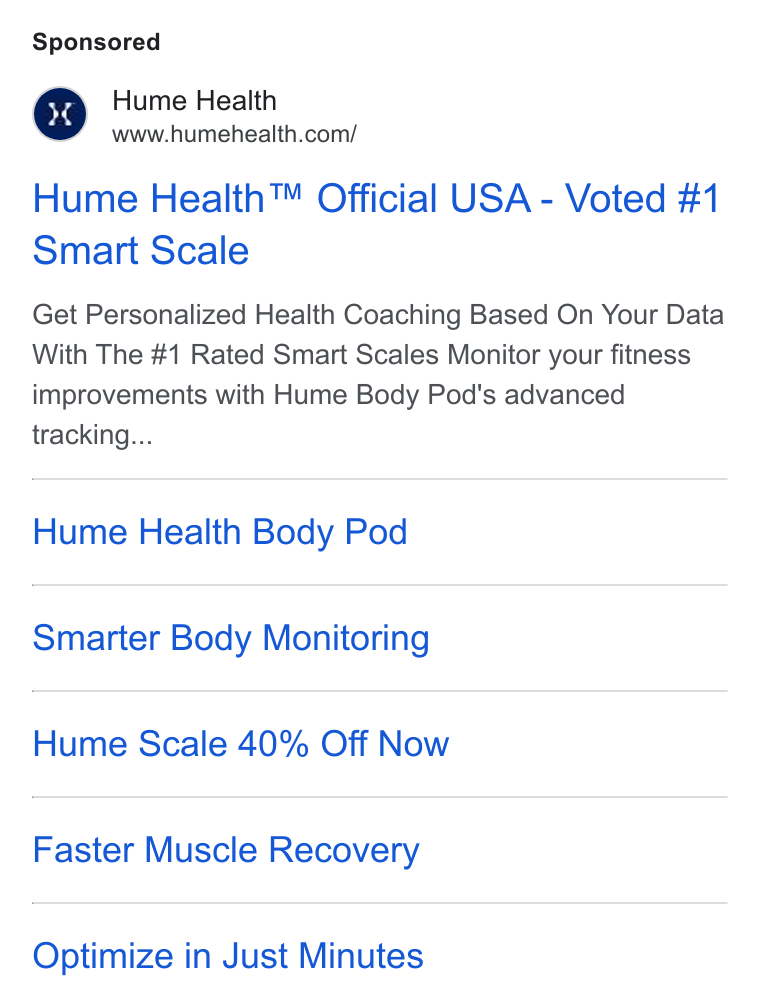This screenshot has height=1008, width=760.
Task: Click the word 'Pod' in the Body Pod sitelink
Action: pos(376,532)
